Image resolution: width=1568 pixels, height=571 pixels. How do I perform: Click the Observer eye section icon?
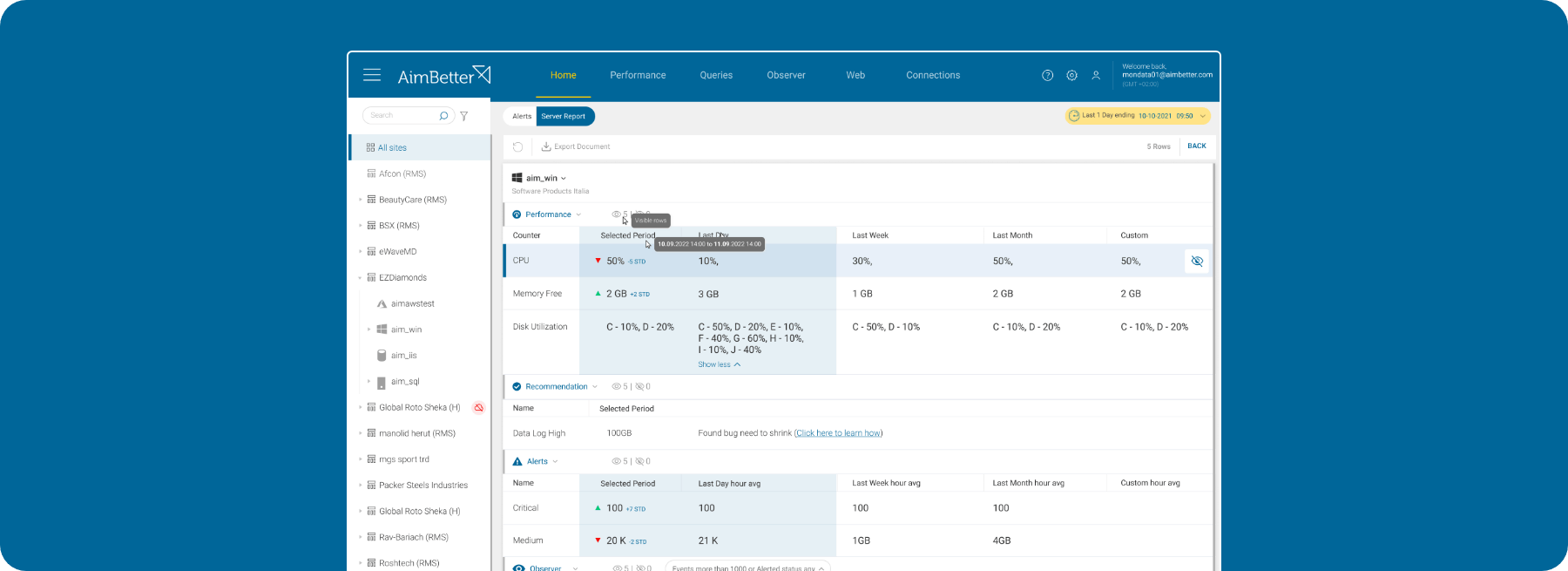point(518,568)
